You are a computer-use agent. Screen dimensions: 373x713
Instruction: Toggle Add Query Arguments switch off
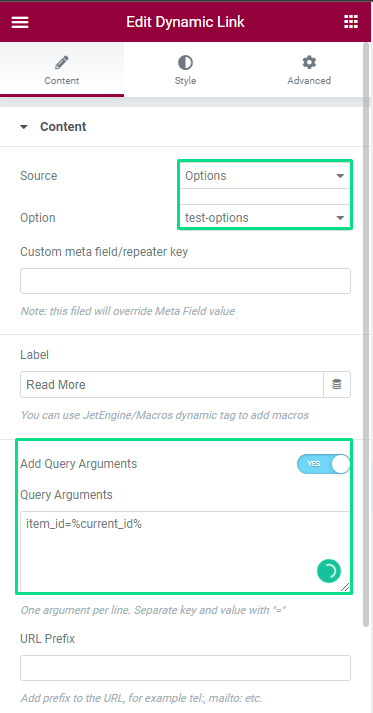coord(323,464)
